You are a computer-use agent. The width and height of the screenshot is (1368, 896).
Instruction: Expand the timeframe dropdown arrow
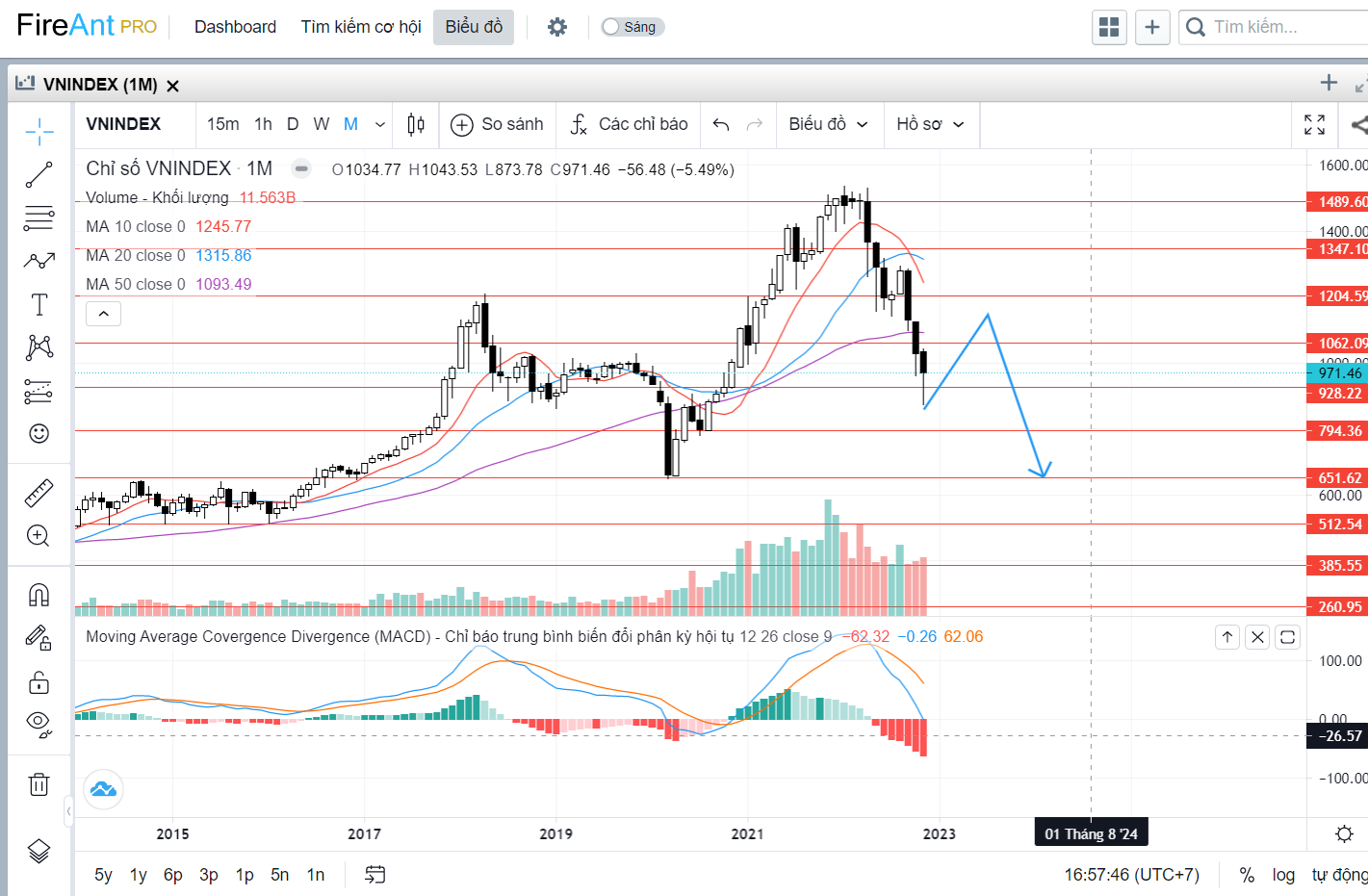coord(380,124)
